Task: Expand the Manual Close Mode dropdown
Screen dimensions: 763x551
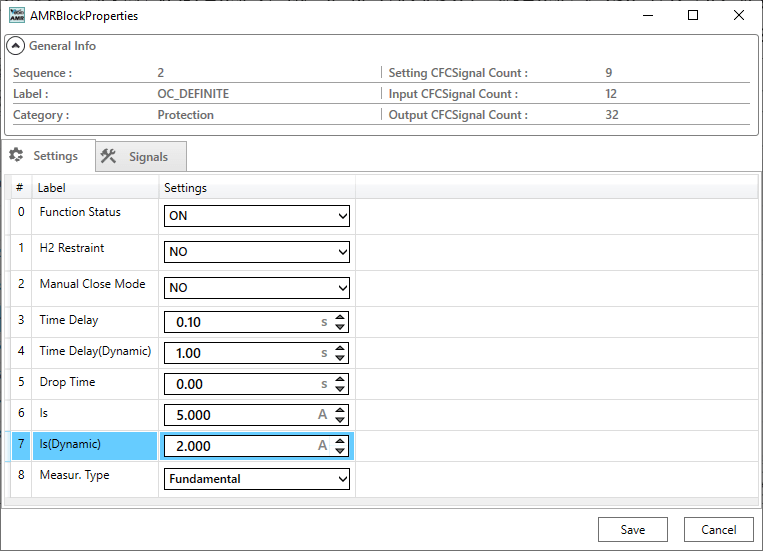Action: tap(257, 288)
